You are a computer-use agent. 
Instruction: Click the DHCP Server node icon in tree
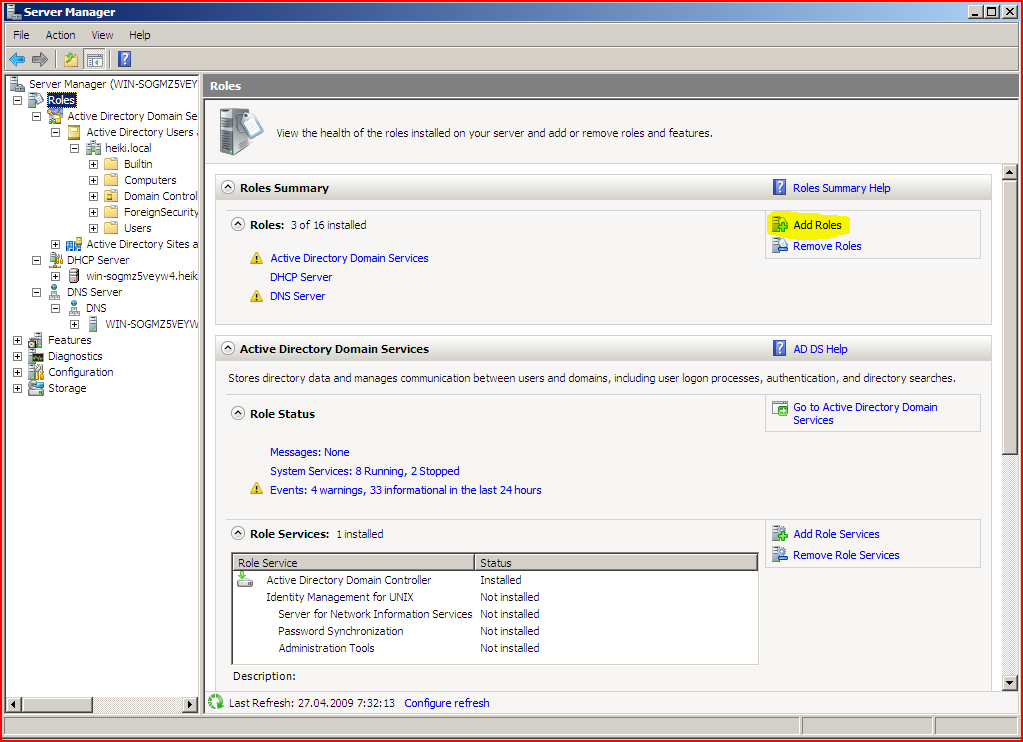pos(55,260)
